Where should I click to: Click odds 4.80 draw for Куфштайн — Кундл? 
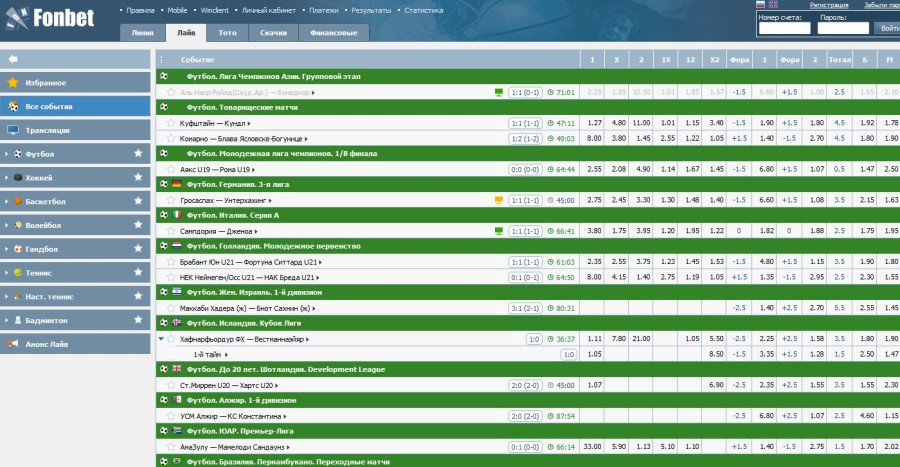coord(618,123)
